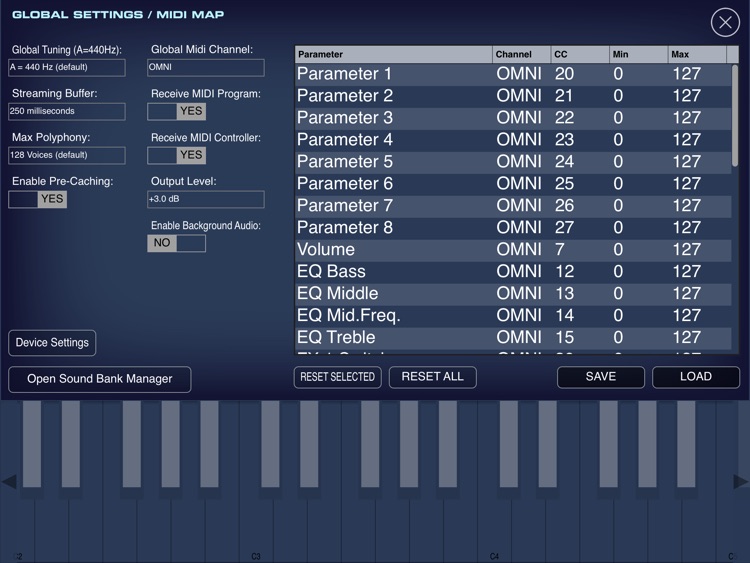Click Min value 0 of EQ Treble

click(618, 338)
